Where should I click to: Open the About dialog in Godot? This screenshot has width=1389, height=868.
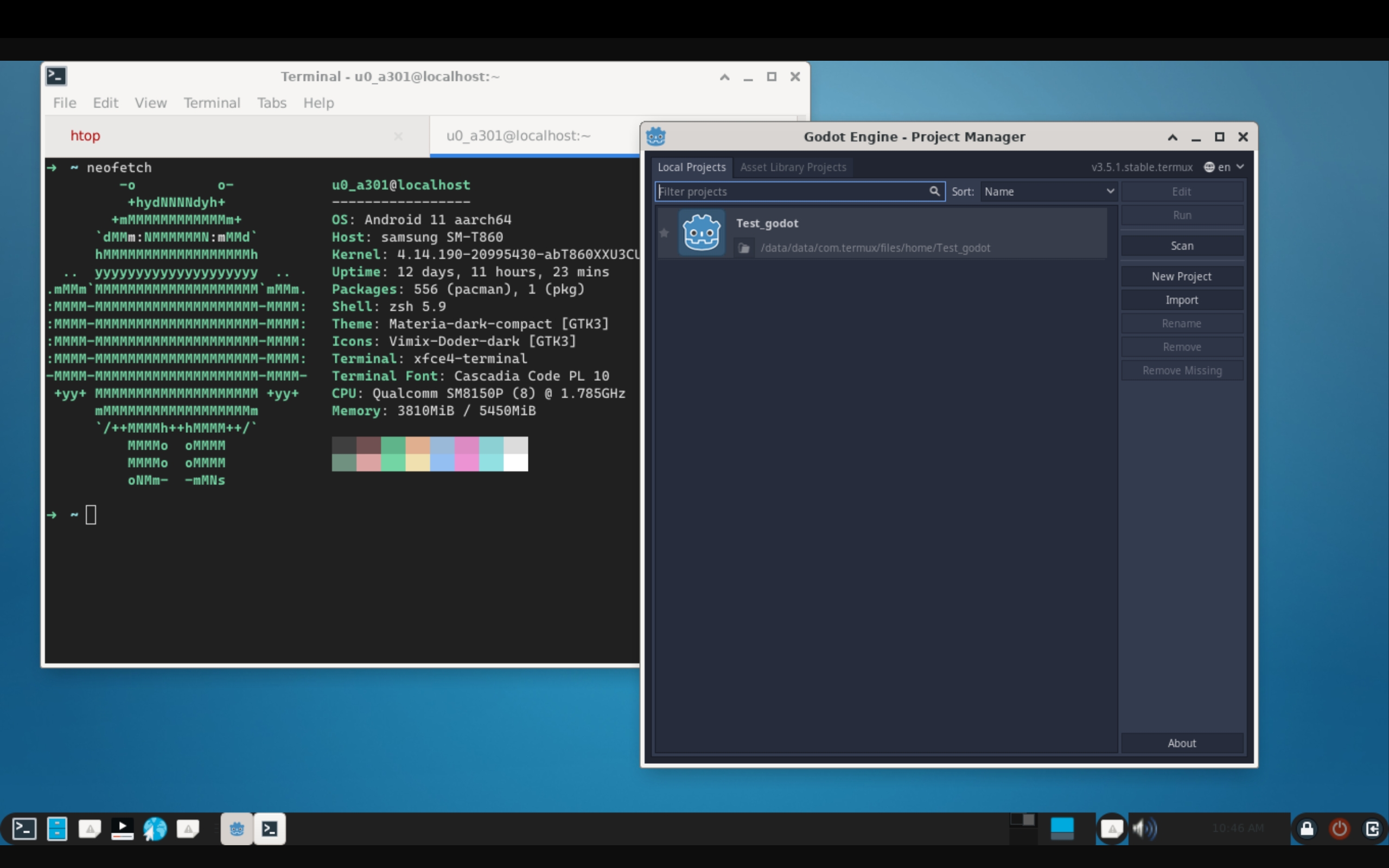(1182, 743)
